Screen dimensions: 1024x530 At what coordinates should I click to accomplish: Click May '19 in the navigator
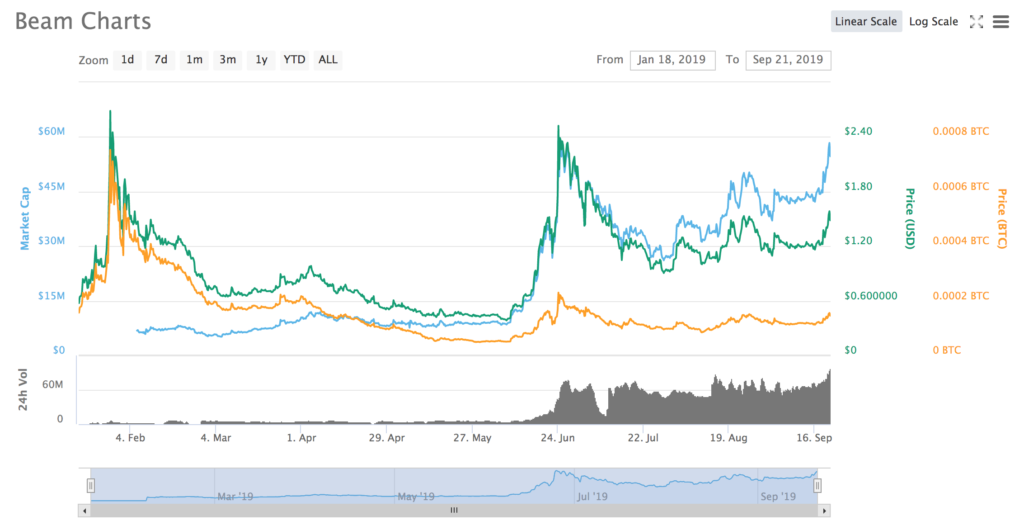click(x=416, y=497)
